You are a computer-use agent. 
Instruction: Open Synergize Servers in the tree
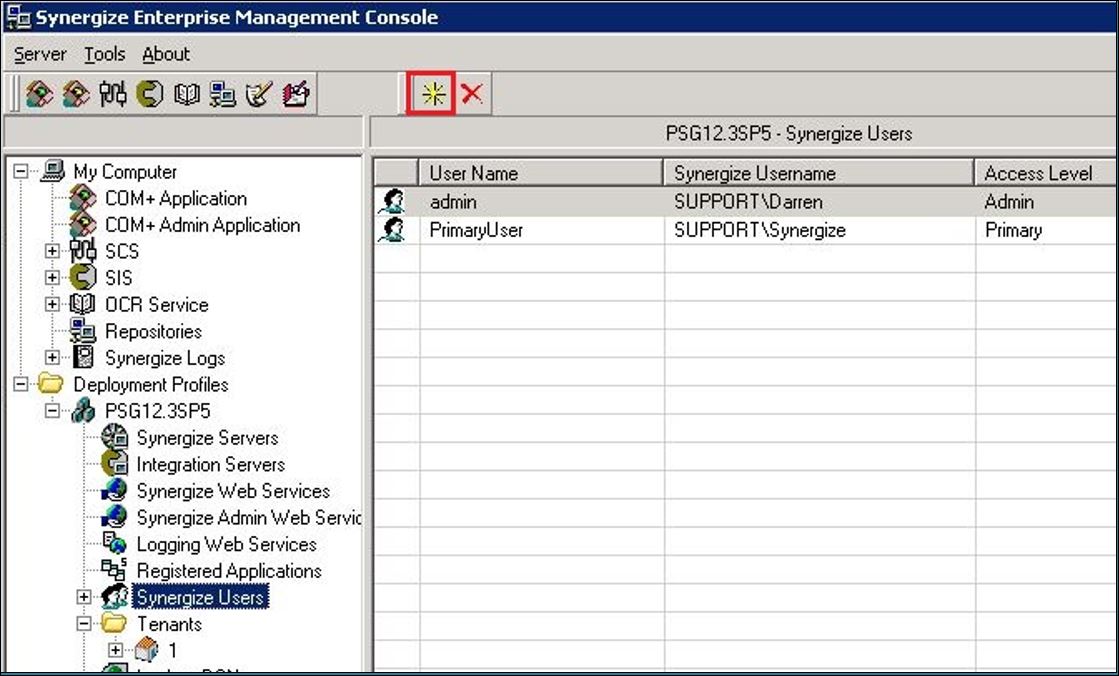pos(207,438)
